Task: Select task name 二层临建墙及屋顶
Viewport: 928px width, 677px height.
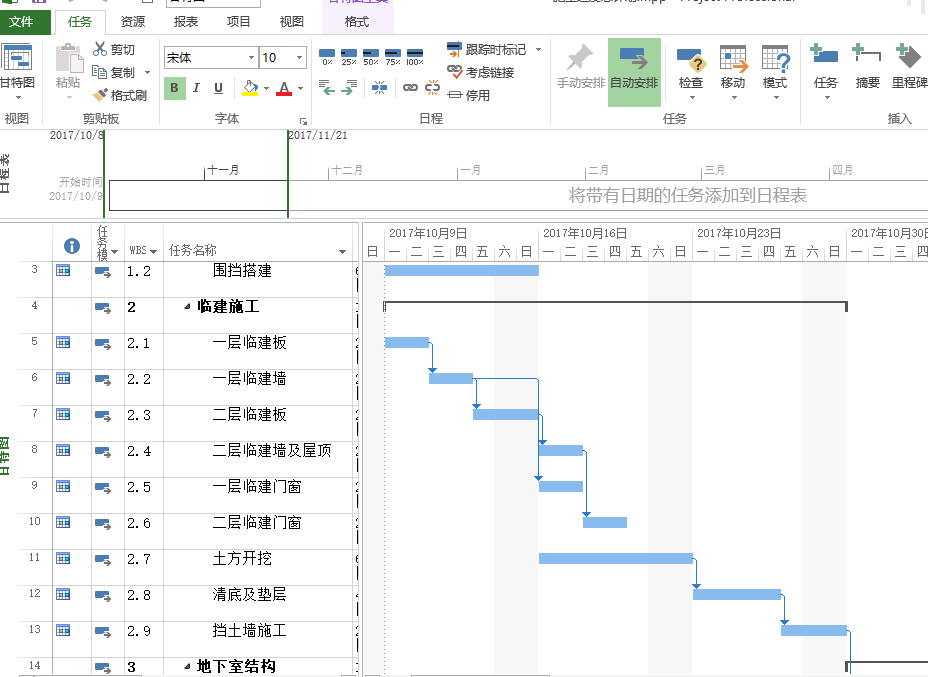Action: coord(272,450)
